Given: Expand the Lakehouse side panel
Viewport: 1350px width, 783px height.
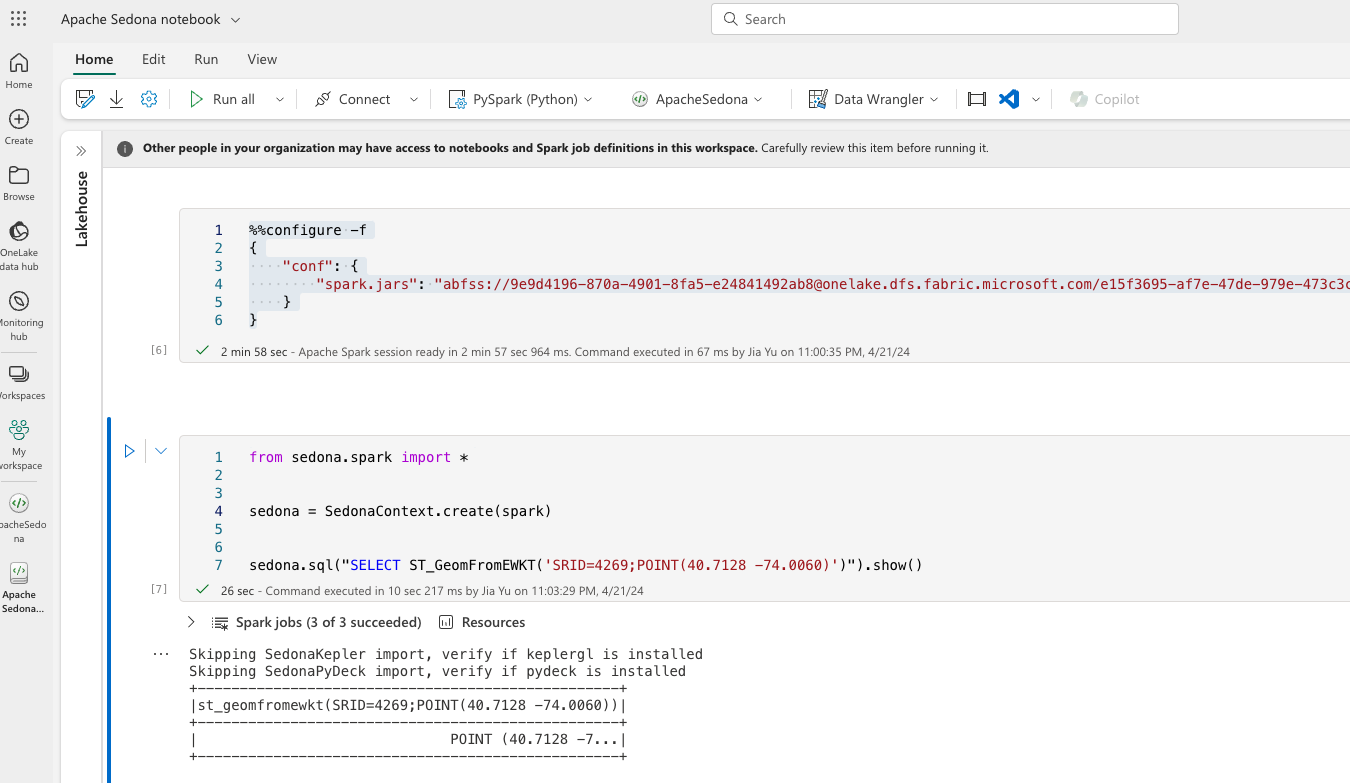Looking at the screenshot, I should pyautogui.click(x=81, y=151).
